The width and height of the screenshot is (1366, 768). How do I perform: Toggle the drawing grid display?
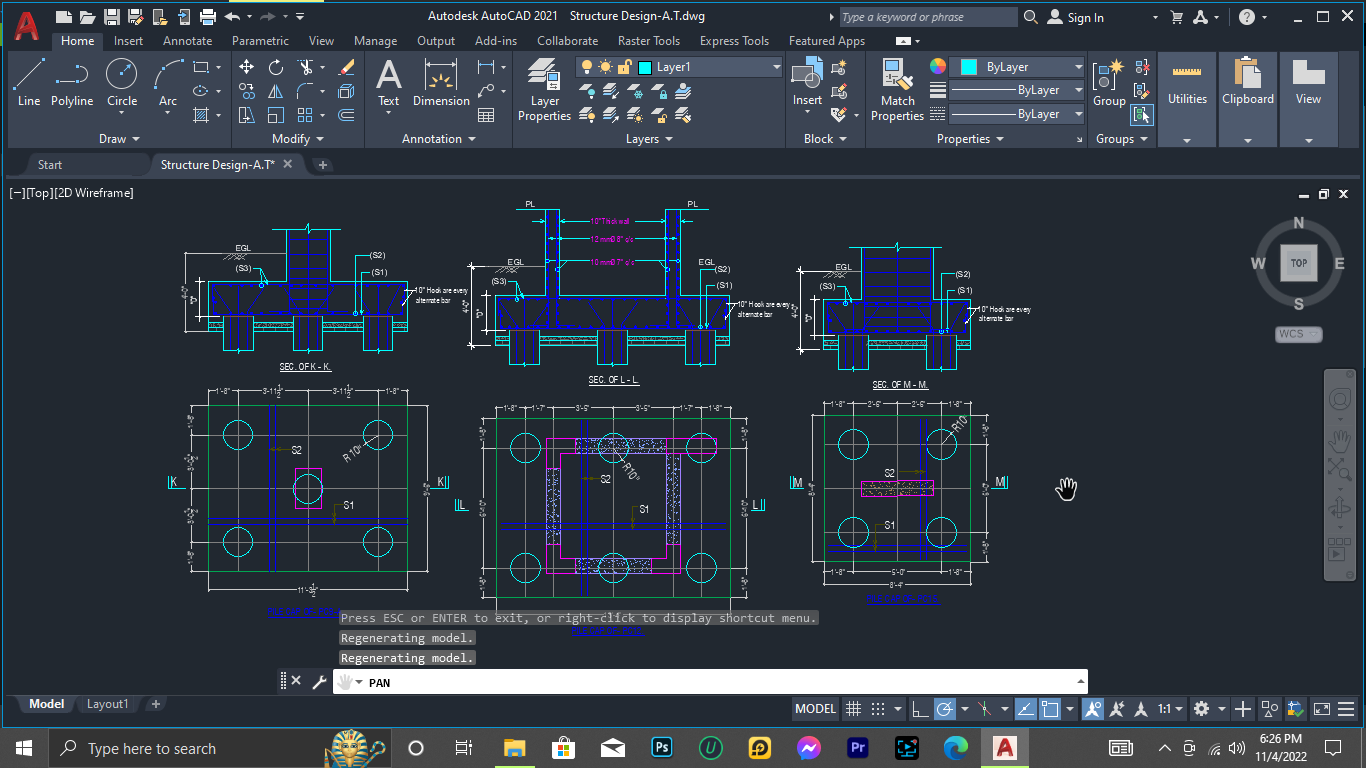coord(853,709)
